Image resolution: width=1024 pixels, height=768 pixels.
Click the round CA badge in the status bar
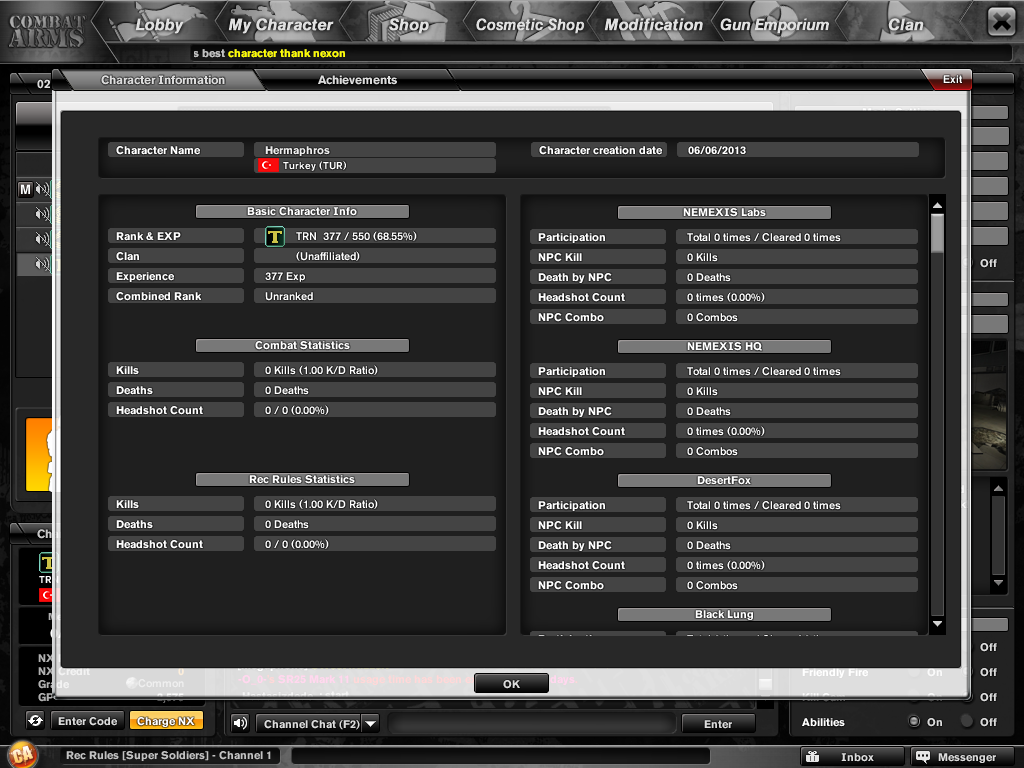click(x=22, y=755)
